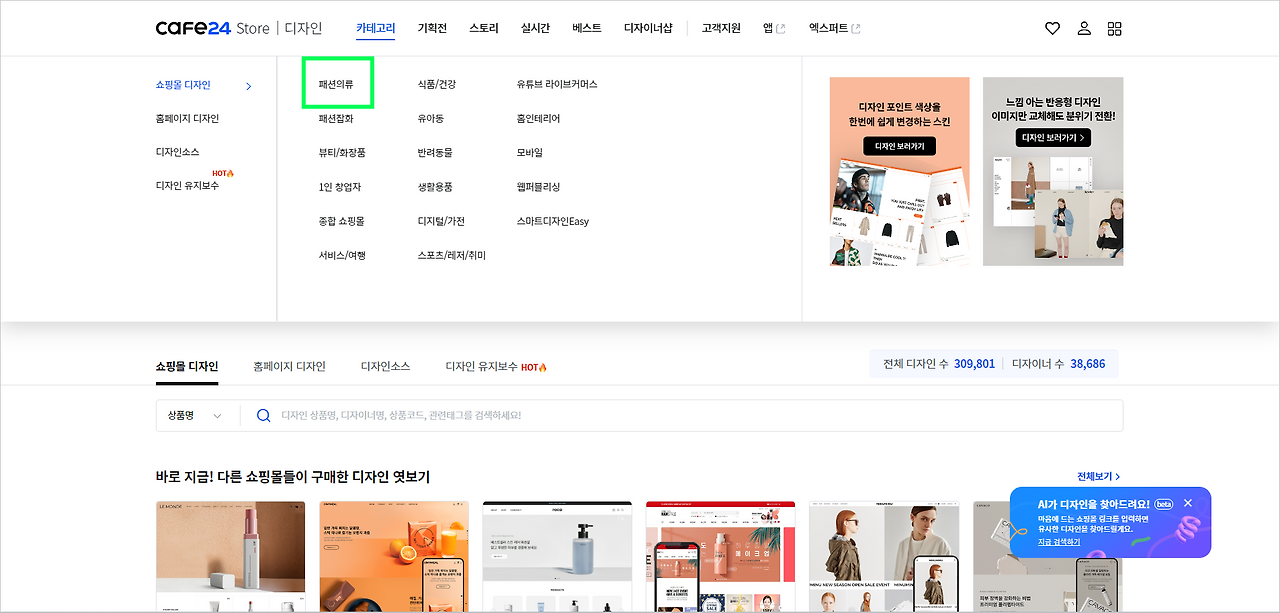The width and height of the screenshot is (1280, 613).
Task: Open the grid apps menu icon
Action: click(x=1115, y=29)
